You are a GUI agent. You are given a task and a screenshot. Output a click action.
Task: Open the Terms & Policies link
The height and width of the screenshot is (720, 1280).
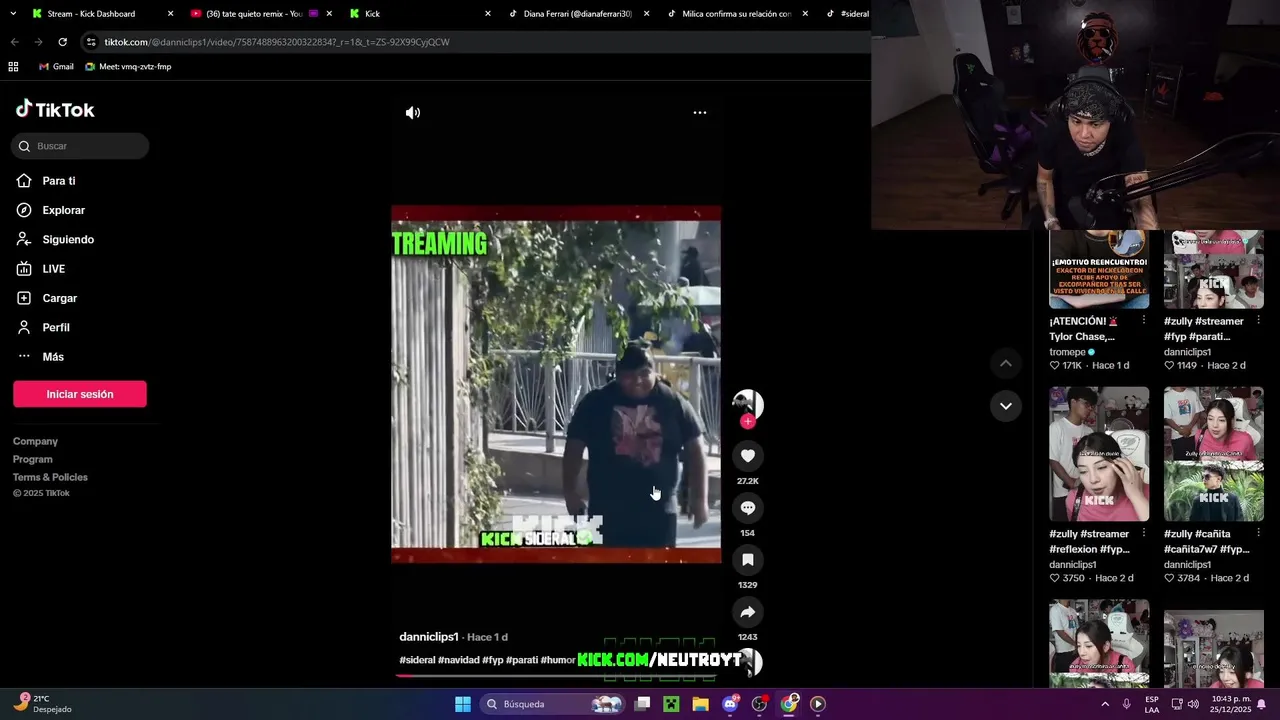50,477
